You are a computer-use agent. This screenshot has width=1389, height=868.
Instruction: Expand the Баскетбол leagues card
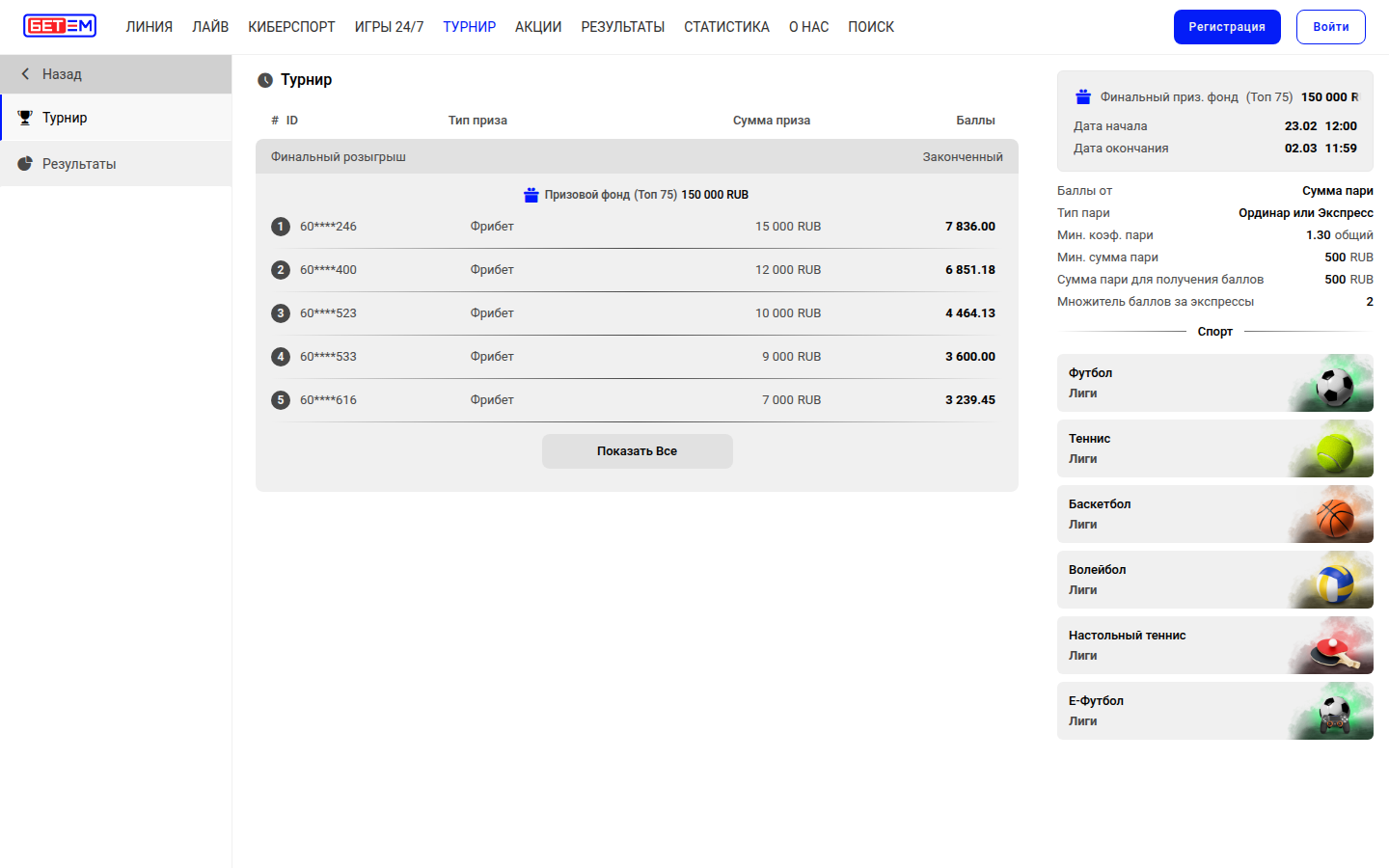[1214, 514]
